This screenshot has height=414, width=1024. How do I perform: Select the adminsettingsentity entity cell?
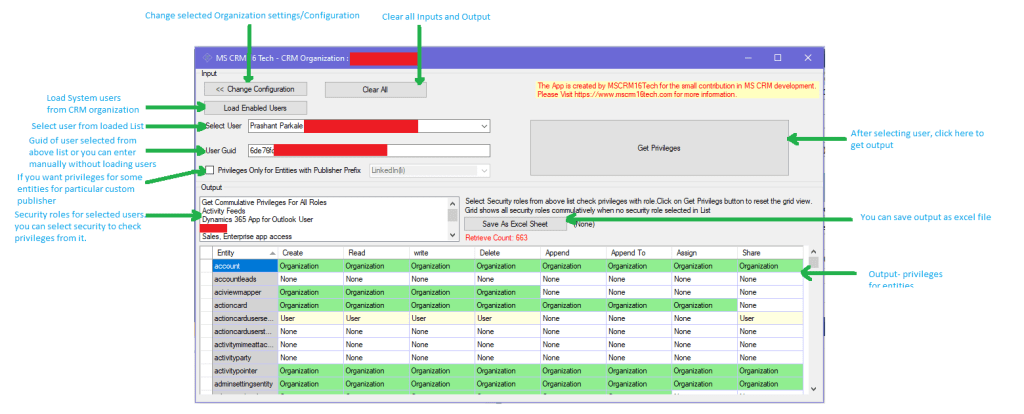tap(245, 383)
